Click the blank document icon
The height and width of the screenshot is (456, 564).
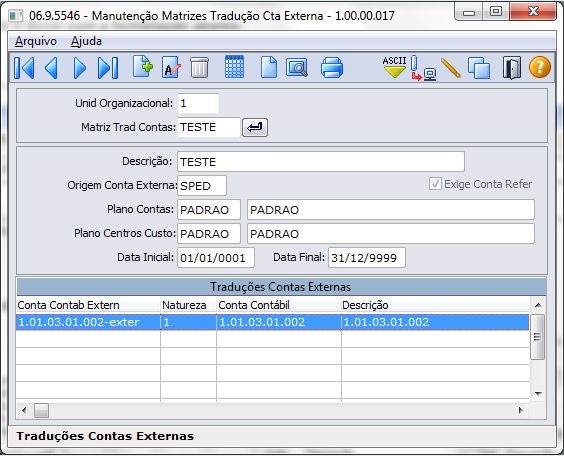coord(269,67)
